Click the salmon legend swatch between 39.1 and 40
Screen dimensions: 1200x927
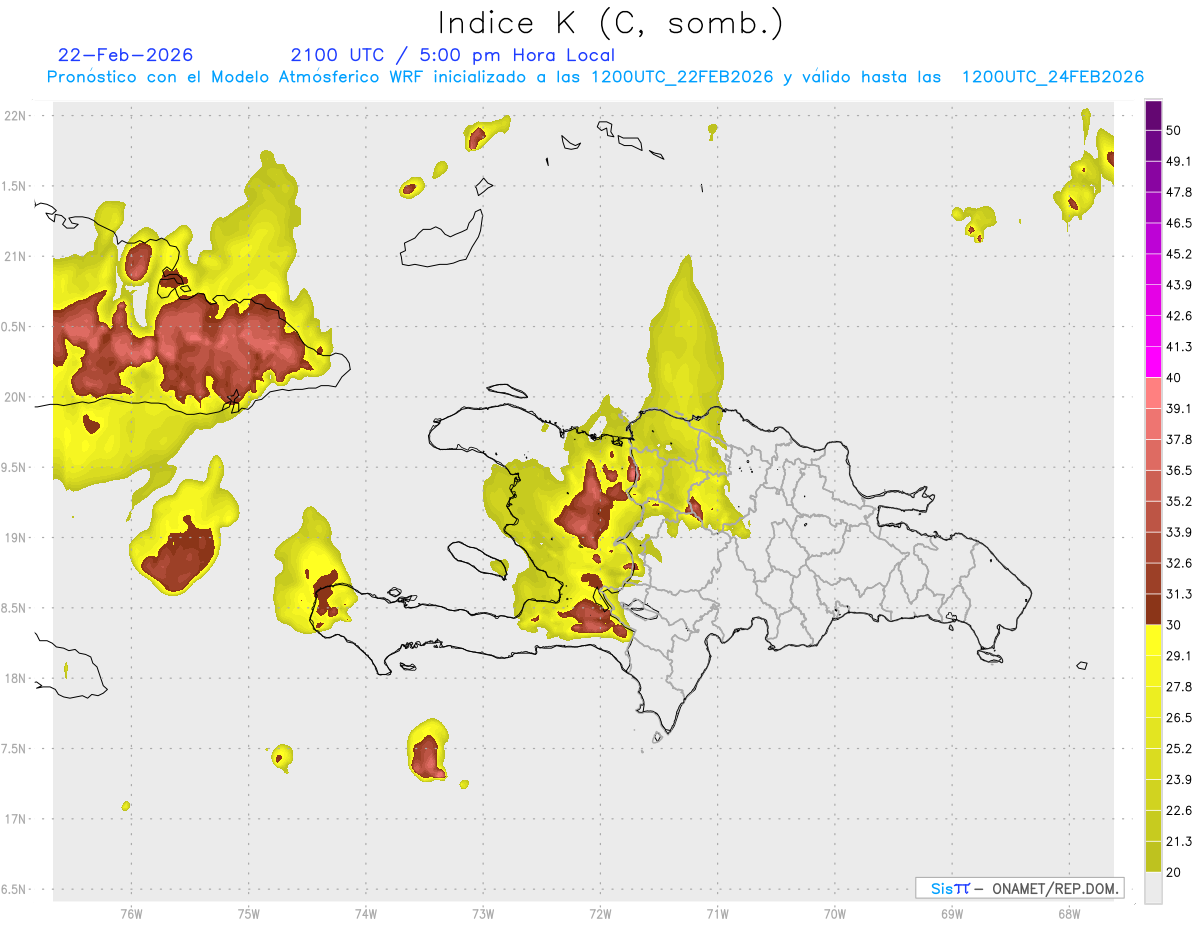[x=1153, y=393]
